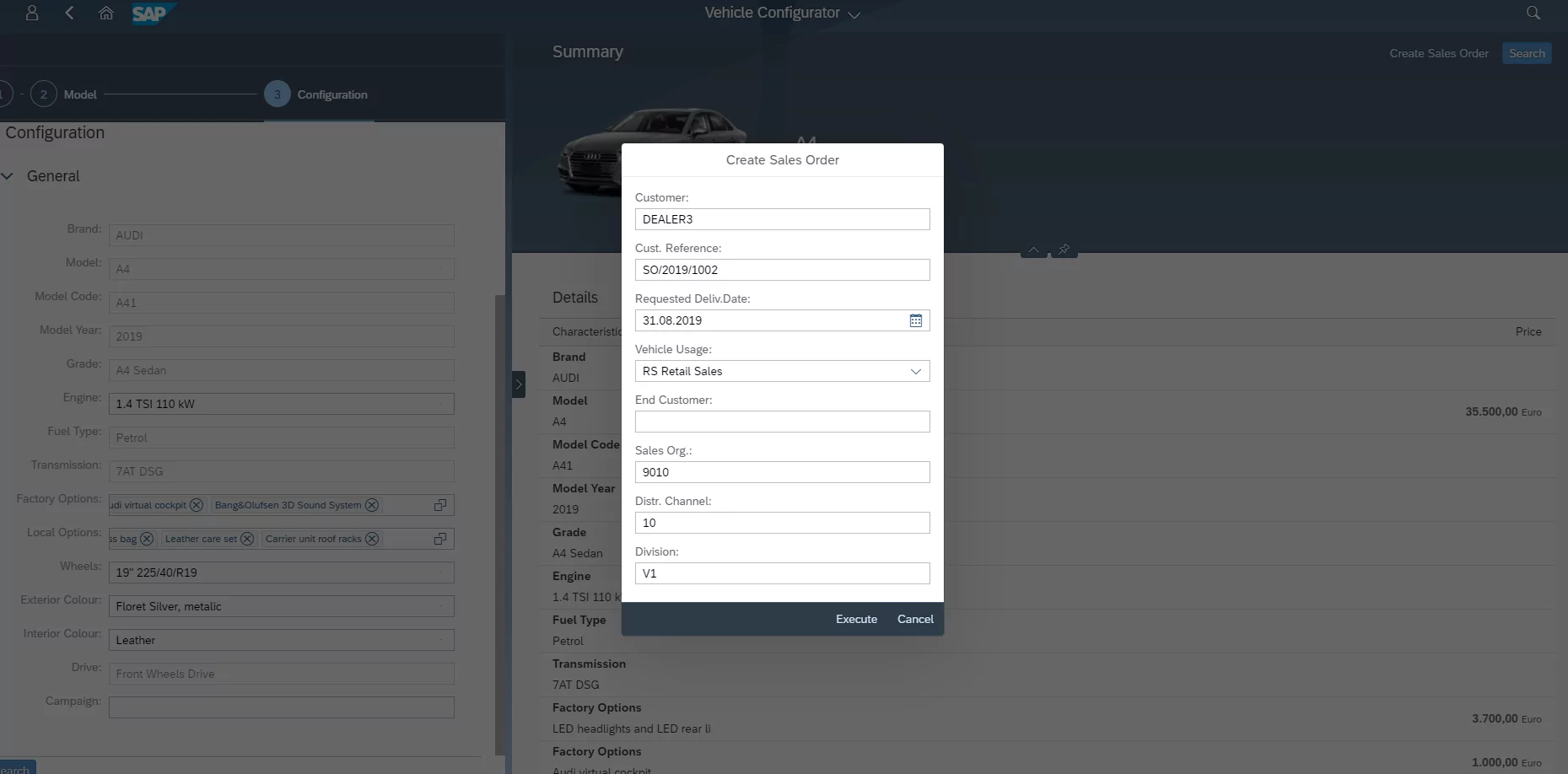
Task: Click the Price column header
Action: 1528,331
